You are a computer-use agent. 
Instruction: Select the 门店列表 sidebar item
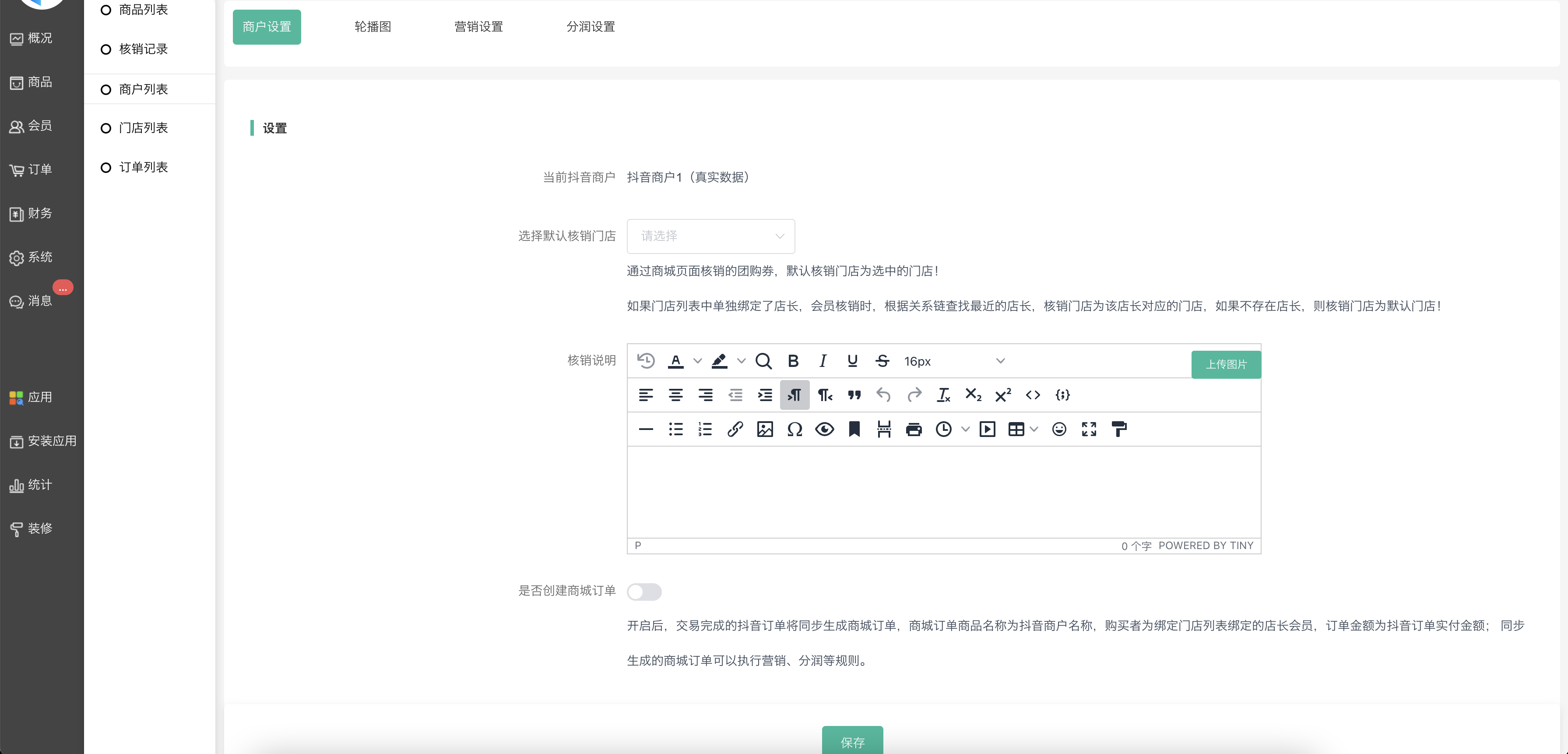click(143, 128)
